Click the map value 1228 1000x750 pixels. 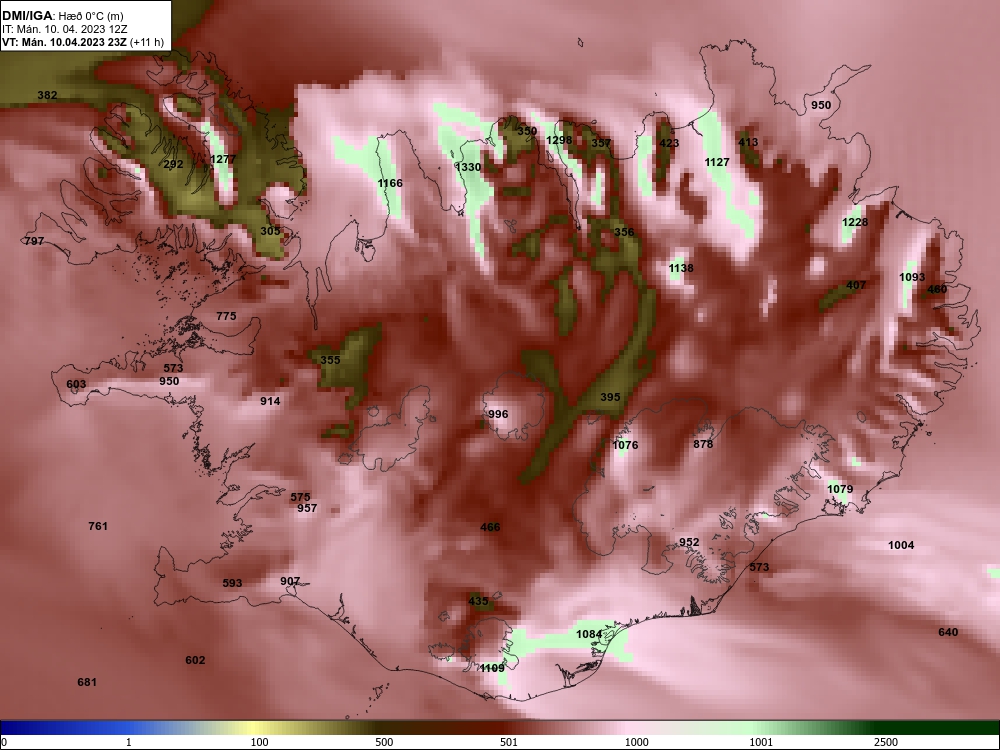pyautogui.click(x=855, y=222)
